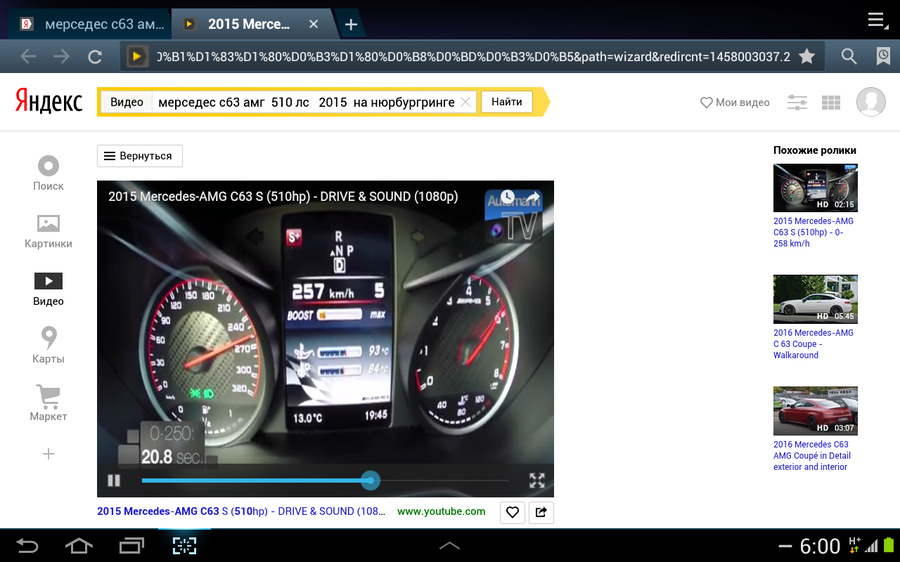The width and height of the screenshot is (900, 562).
Task: Open 2015 Mercedes-AMG C63 S title link below video
Action: [241, 511]
